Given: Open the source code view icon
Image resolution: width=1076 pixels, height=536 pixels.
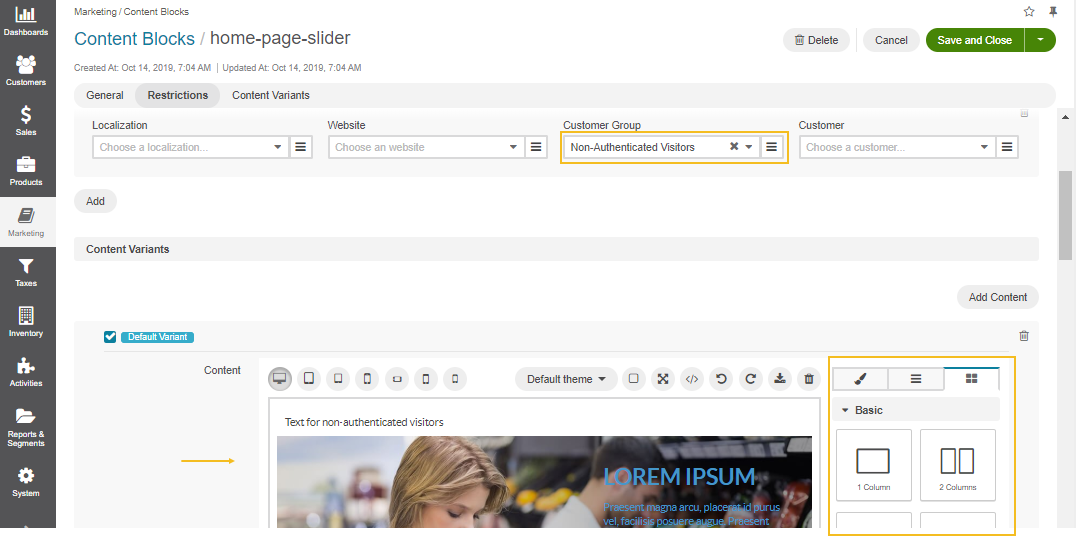Looking at the screenshot, I should [692, 378].
